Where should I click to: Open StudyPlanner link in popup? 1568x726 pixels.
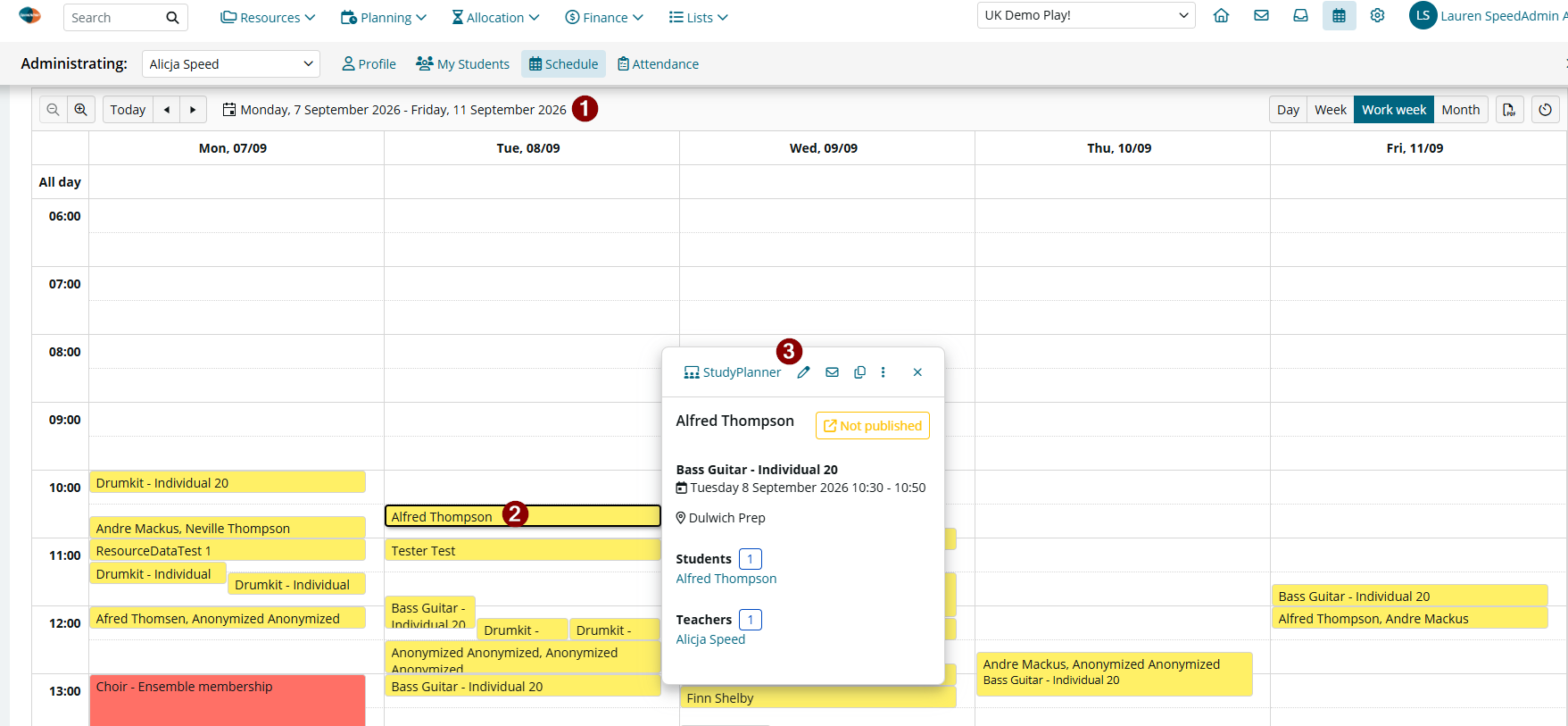[x=733, y=372]
